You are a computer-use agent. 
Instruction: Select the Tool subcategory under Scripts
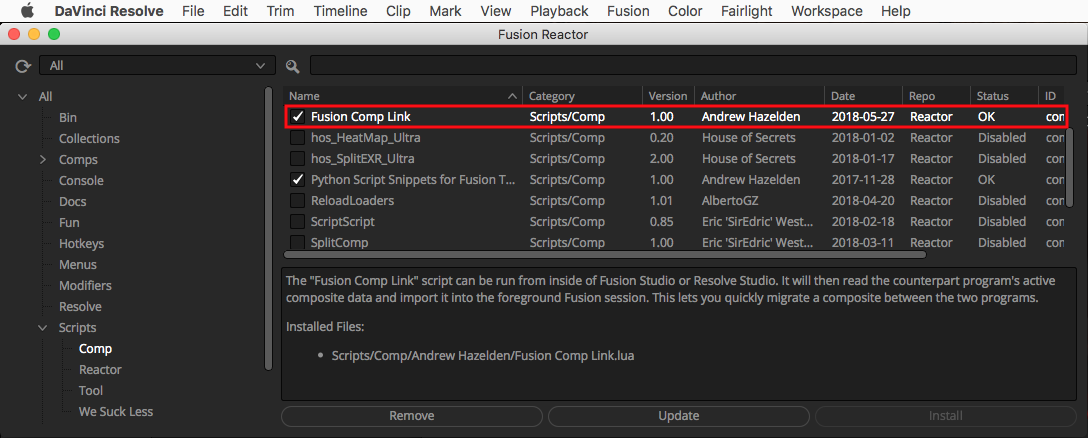[91, 390]
